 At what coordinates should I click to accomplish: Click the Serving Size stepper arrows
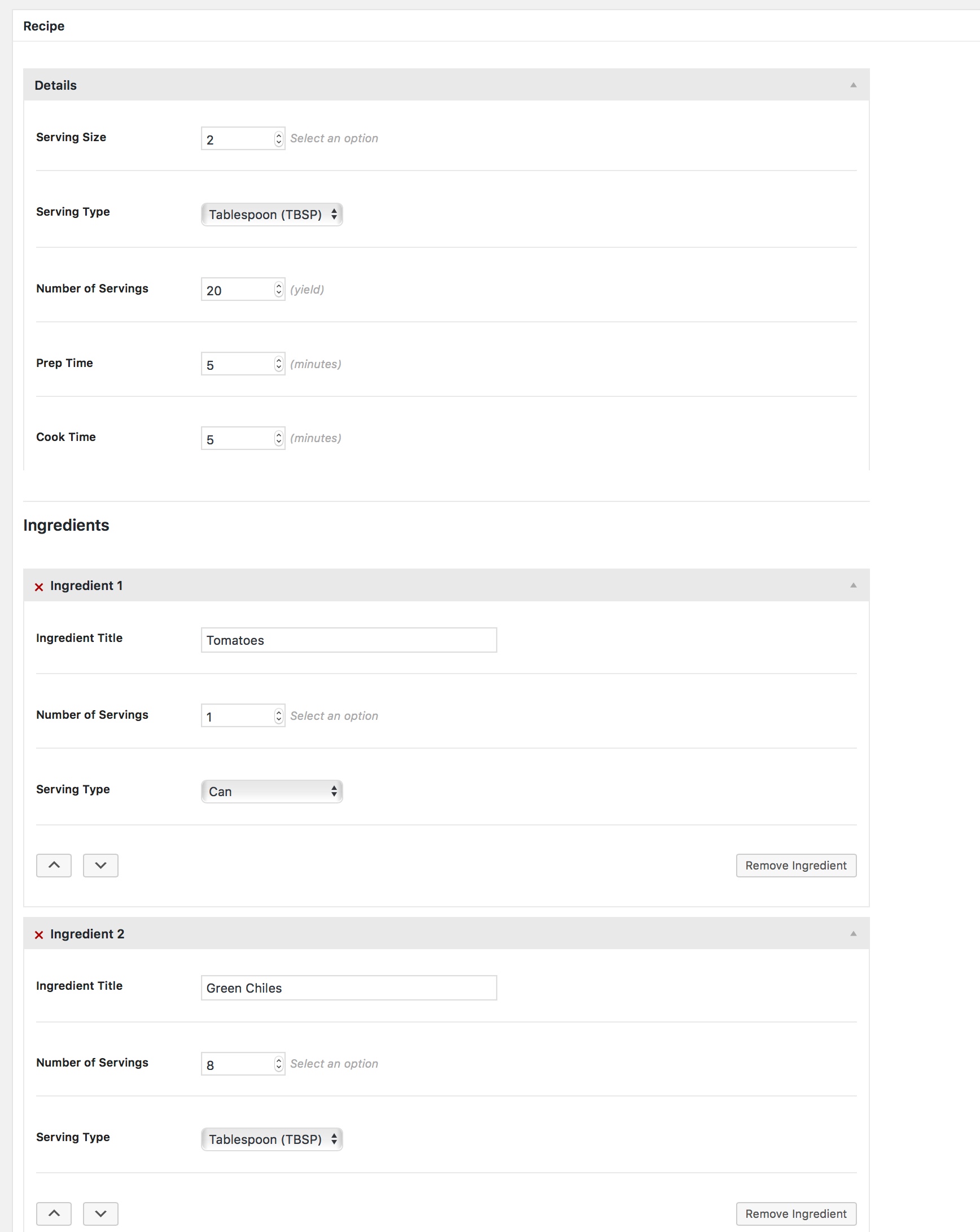tap(279, 139)
